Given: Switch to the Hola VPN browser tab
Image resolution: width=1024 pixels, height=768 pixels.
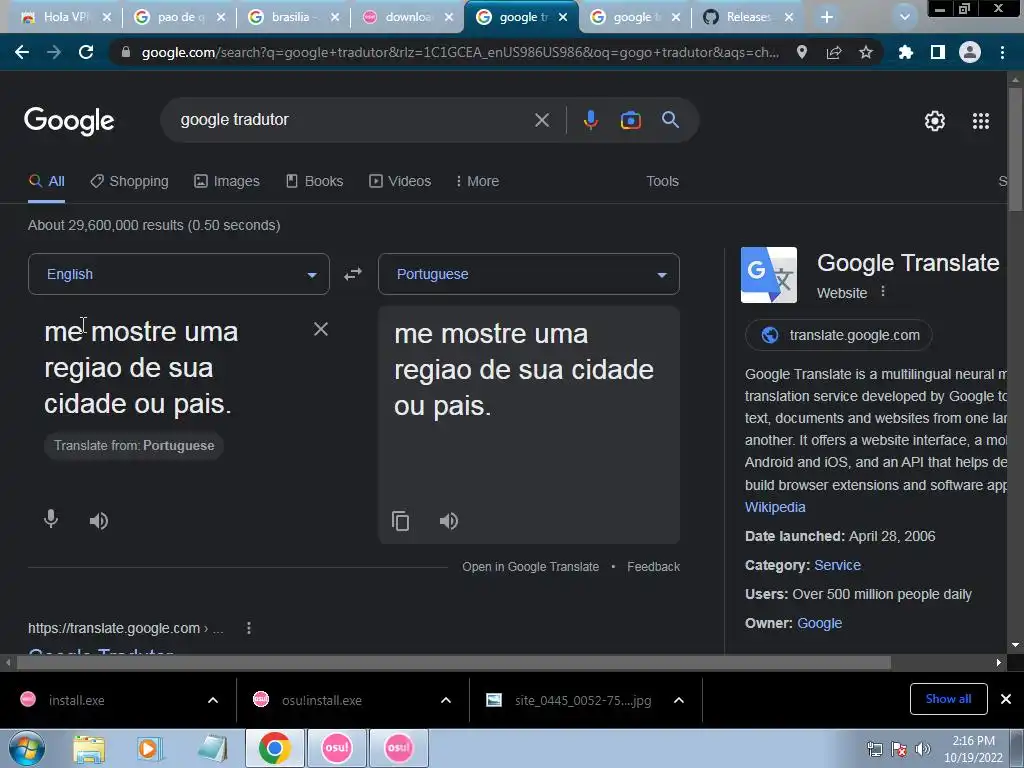Looking at the screenshot, I should (64, 17).
